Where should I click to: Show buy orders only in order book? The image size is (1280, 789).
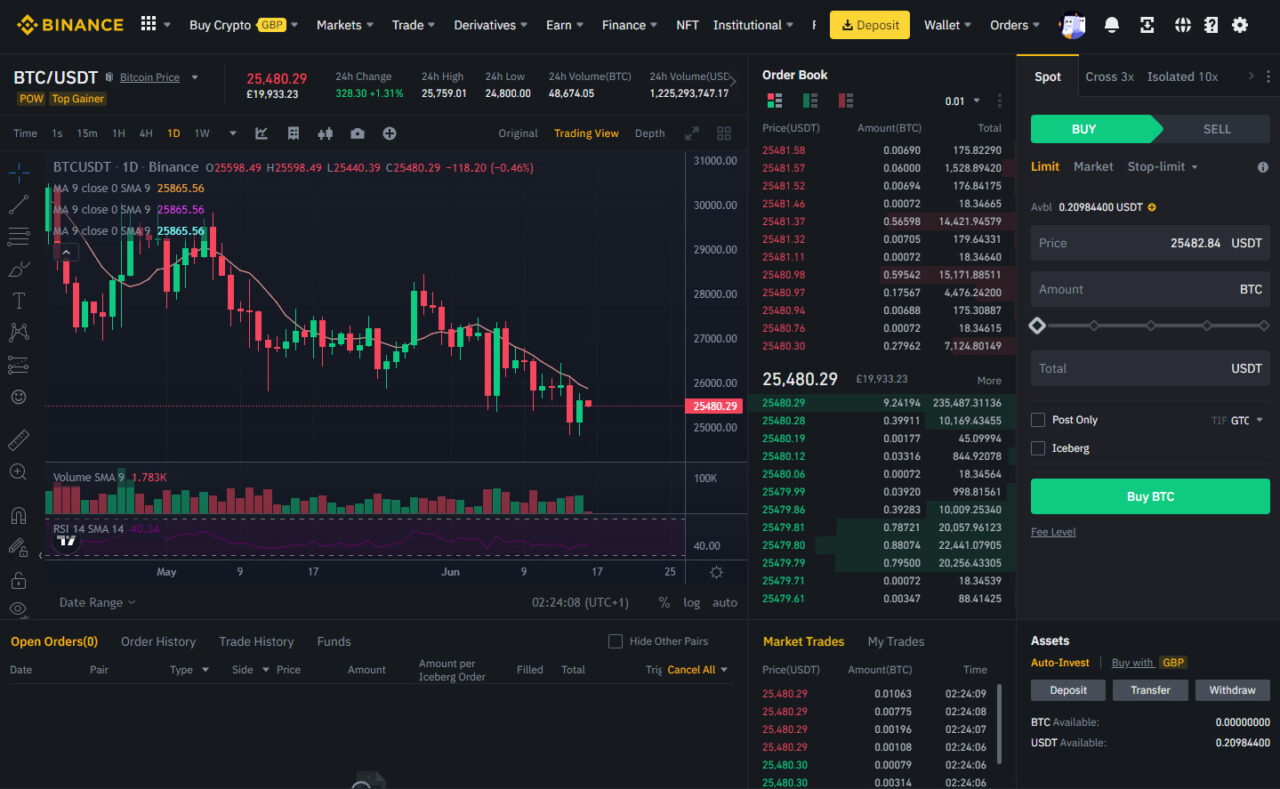pyautogui.click(x=810, y=100)
